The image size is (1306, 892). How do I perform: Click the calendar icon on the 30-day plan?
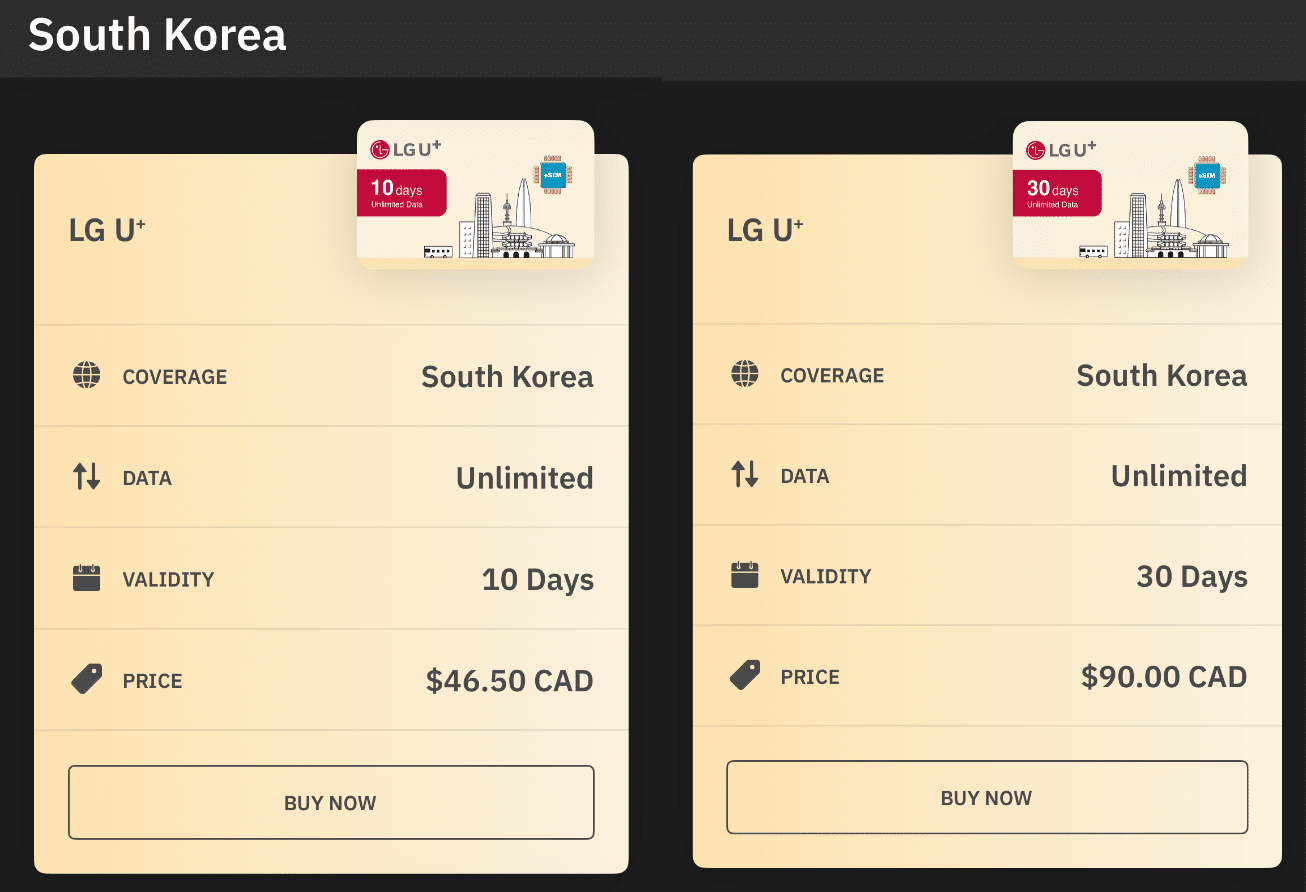click(745, 575)
